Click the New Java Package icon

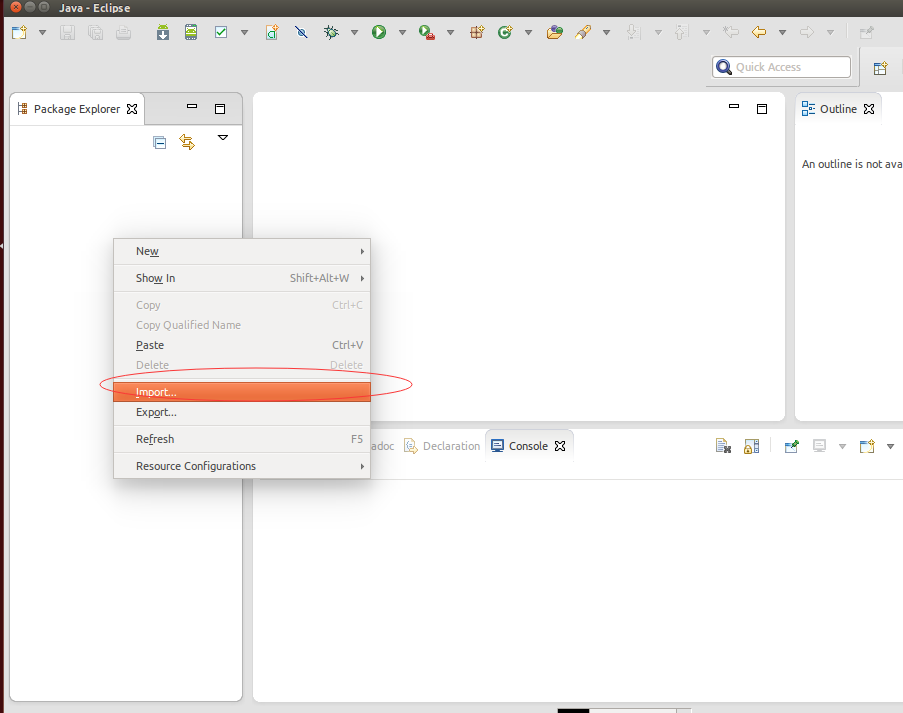point(477,32)
